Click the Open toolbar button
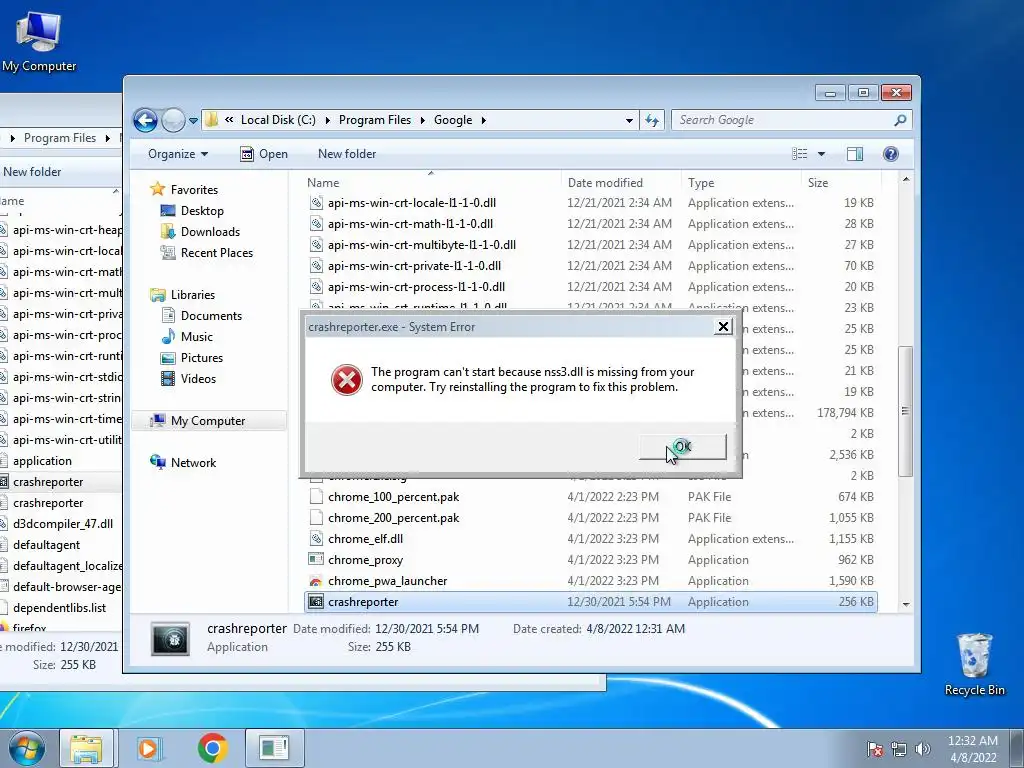The width and height of the screenshot is (1024, 768). click(x=264, y=154)
